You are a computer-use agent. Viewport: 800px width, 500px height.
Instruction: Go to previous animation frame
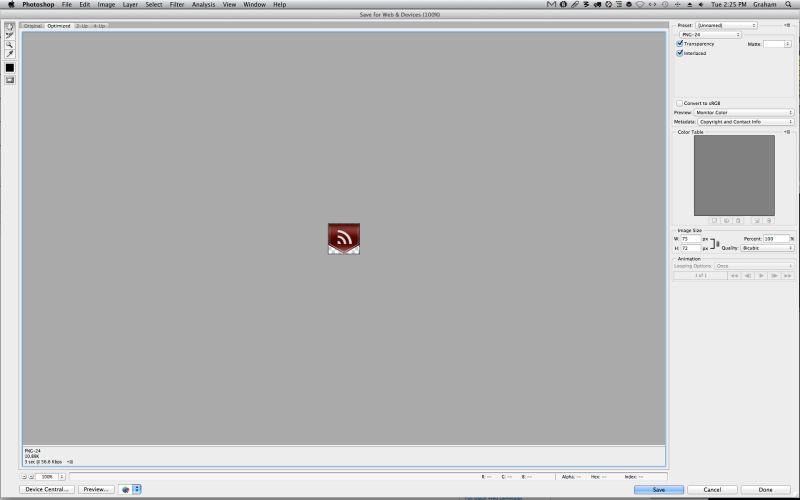747,276
